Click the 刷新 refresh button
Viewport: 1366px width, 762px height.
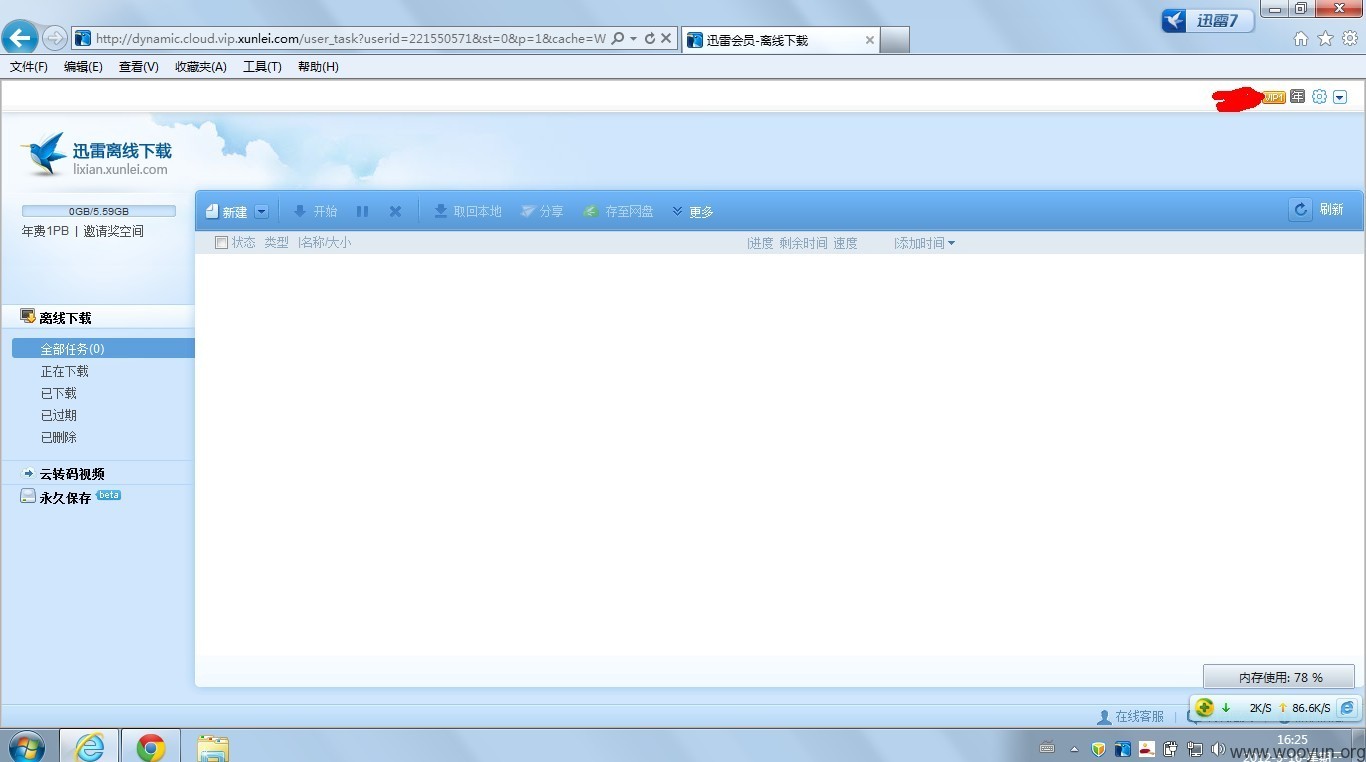click(1318, 210)
